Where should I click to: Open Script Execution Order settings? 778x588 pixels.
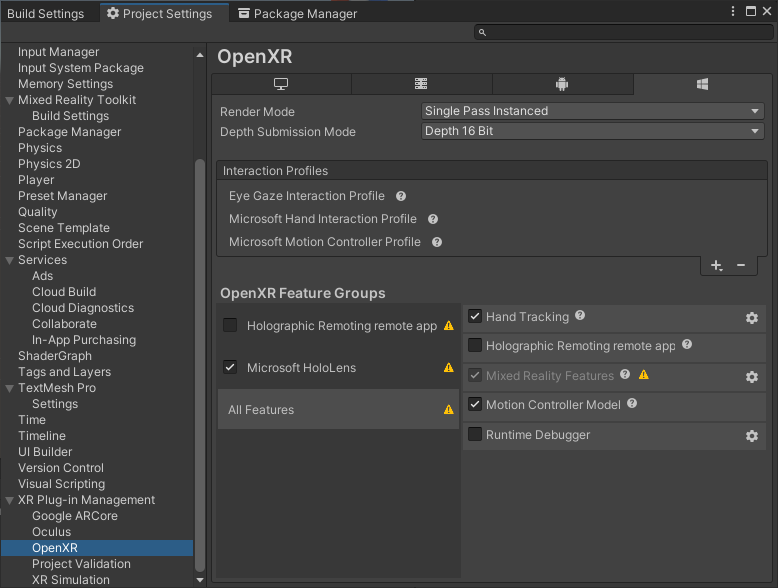(x=80, y=244)
